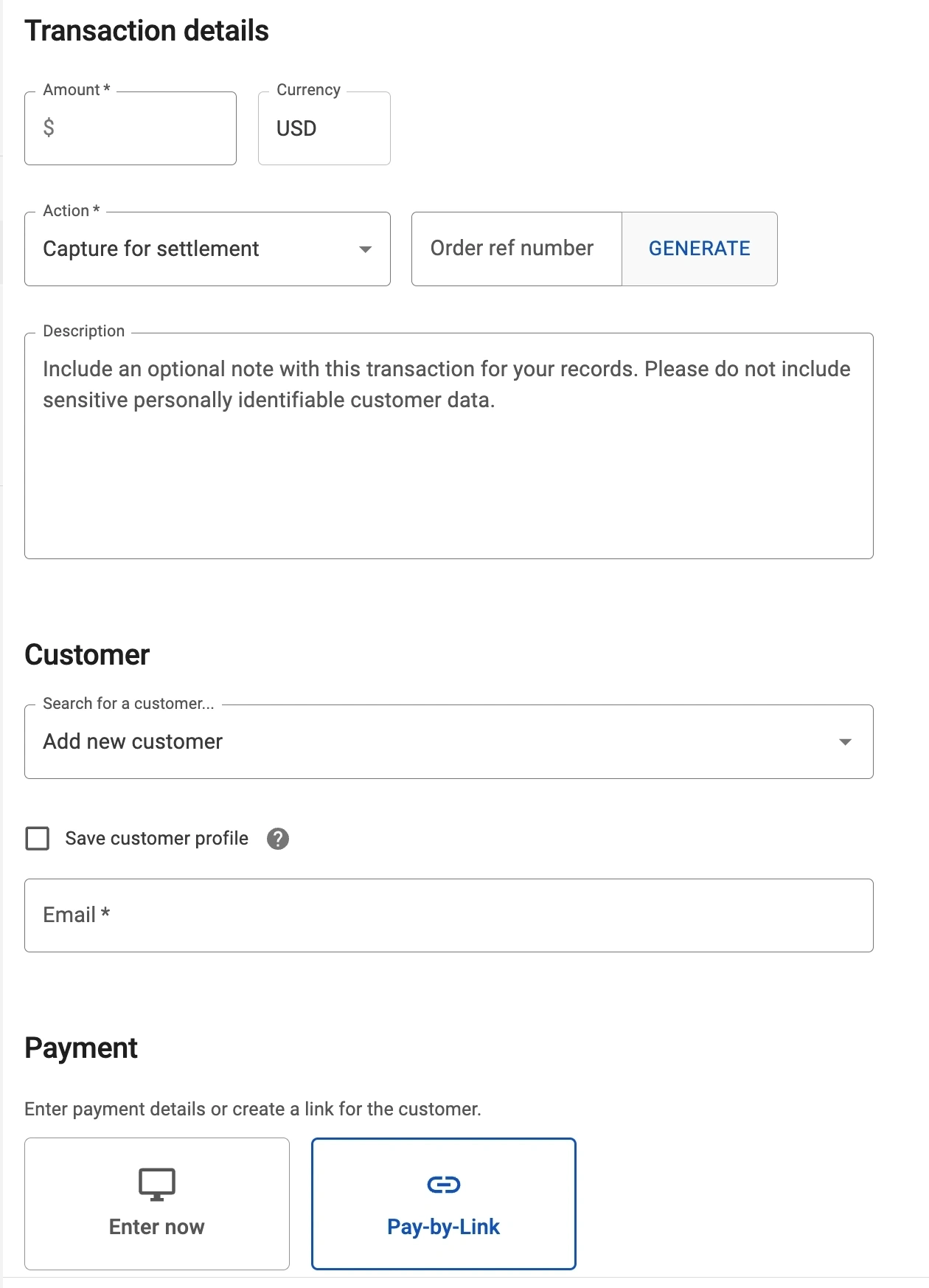Viewport: 929px width, 1288px height.
Task: Click the Save customer profile label
Action: click(x=156, y=839)
